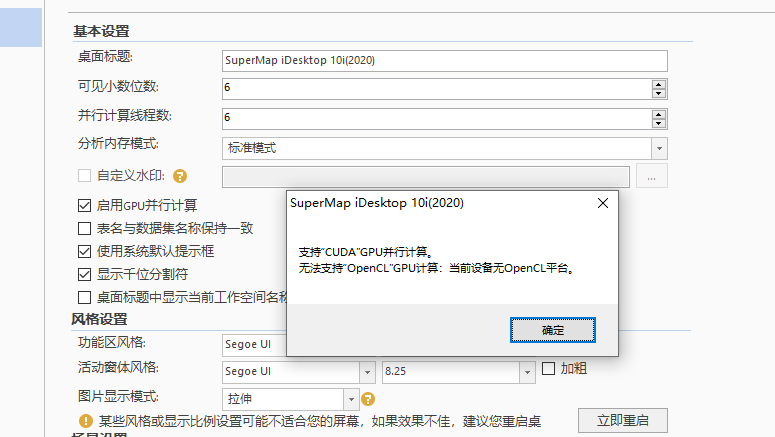The width and height of the screenshot is (775, 437).
Task: Open the 分析内存模式 dropdown
Action: coord(659,148)
